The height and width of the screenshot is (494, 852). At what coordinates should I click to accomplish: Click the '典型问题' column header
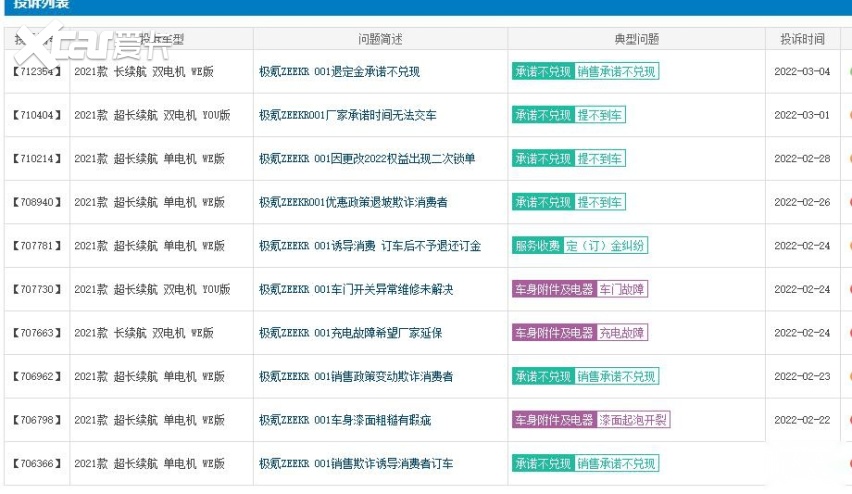pos(637,39)
